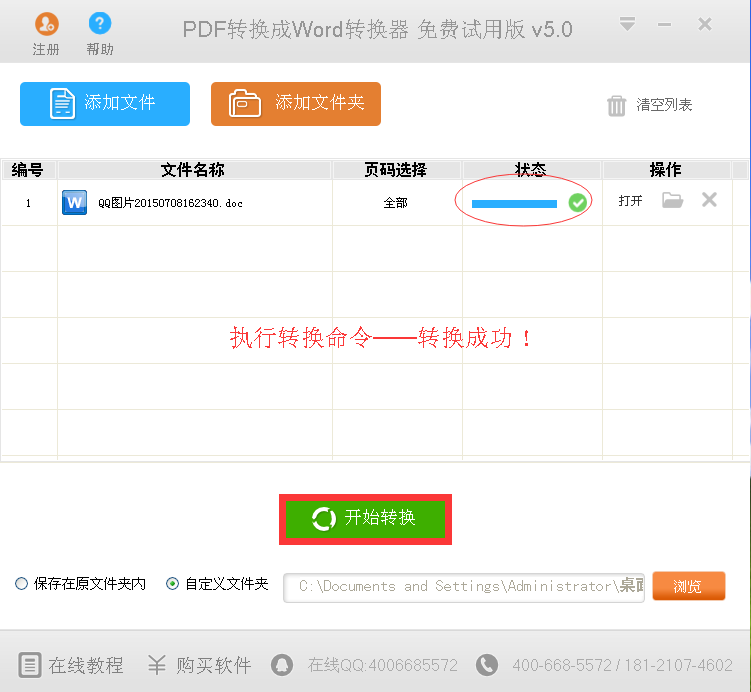
Task: Click the 添加文件 add file button
Action: point(105,104)
